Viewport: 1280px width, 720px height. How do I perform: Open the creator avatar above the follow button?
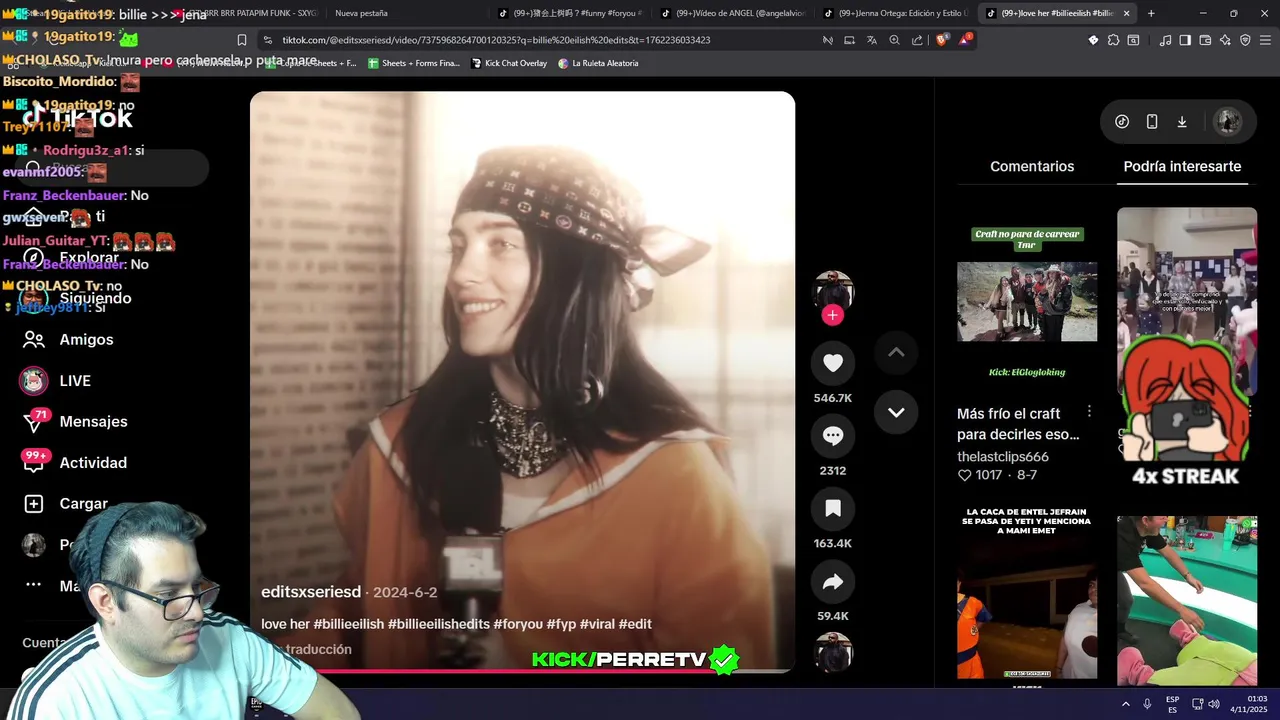tap(833, 291)
